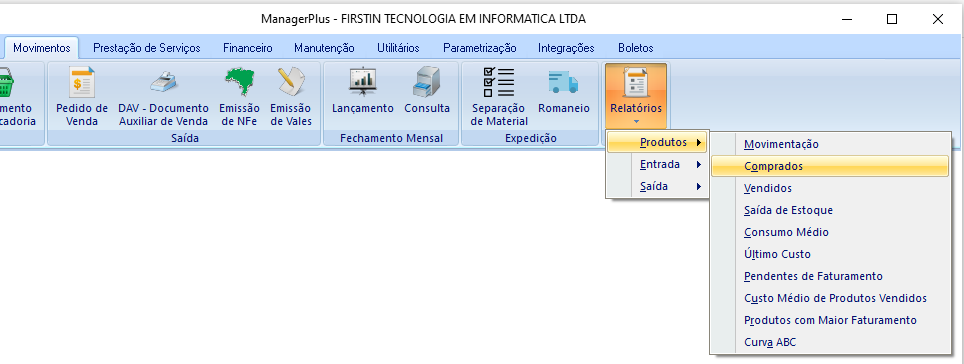This screenshot has width=964, height=364.
Task: Expand the Saída submenu
Action: coord(658,186)
